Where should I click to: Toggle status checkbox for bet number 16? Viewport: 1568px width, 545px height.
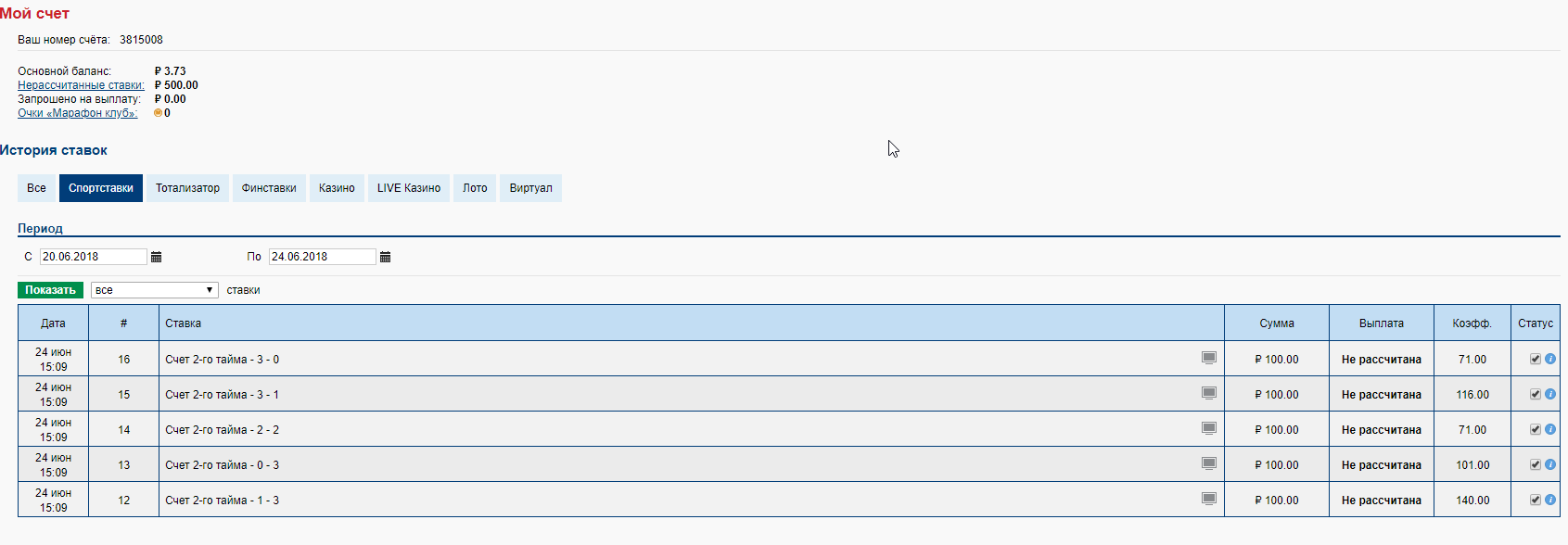coord(1536,359)
